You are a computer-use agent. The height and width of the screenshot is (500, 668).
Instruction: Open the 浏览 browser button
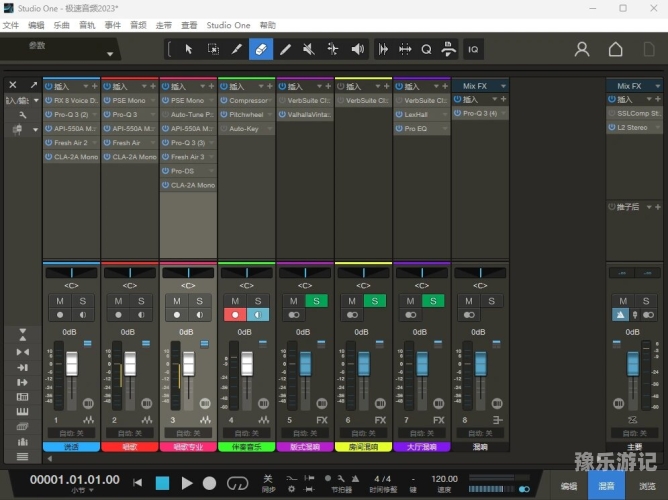pos(647,486)
